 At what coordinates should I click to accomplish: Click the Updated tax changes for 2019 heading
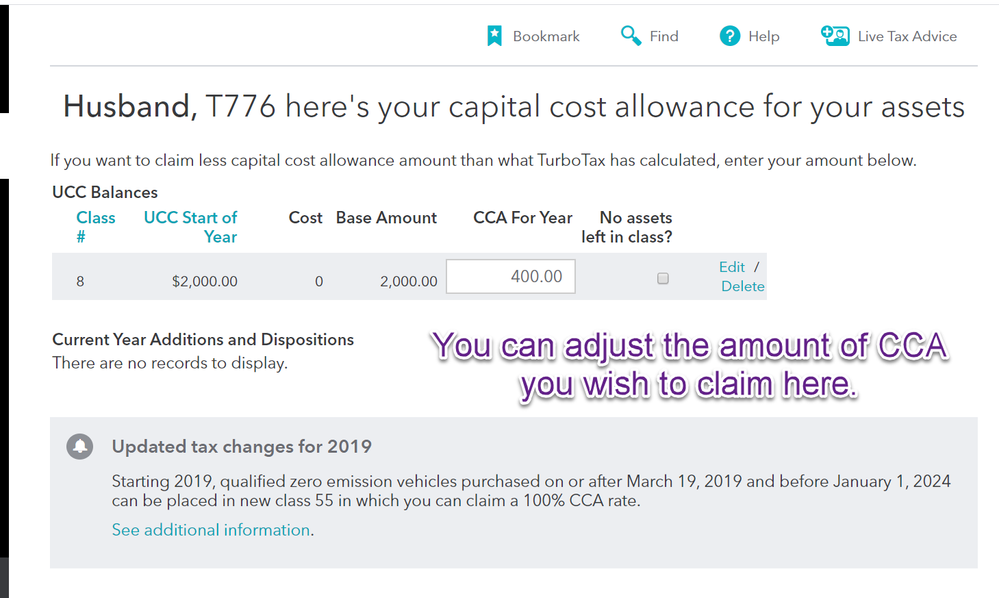[x=241, y=446]
